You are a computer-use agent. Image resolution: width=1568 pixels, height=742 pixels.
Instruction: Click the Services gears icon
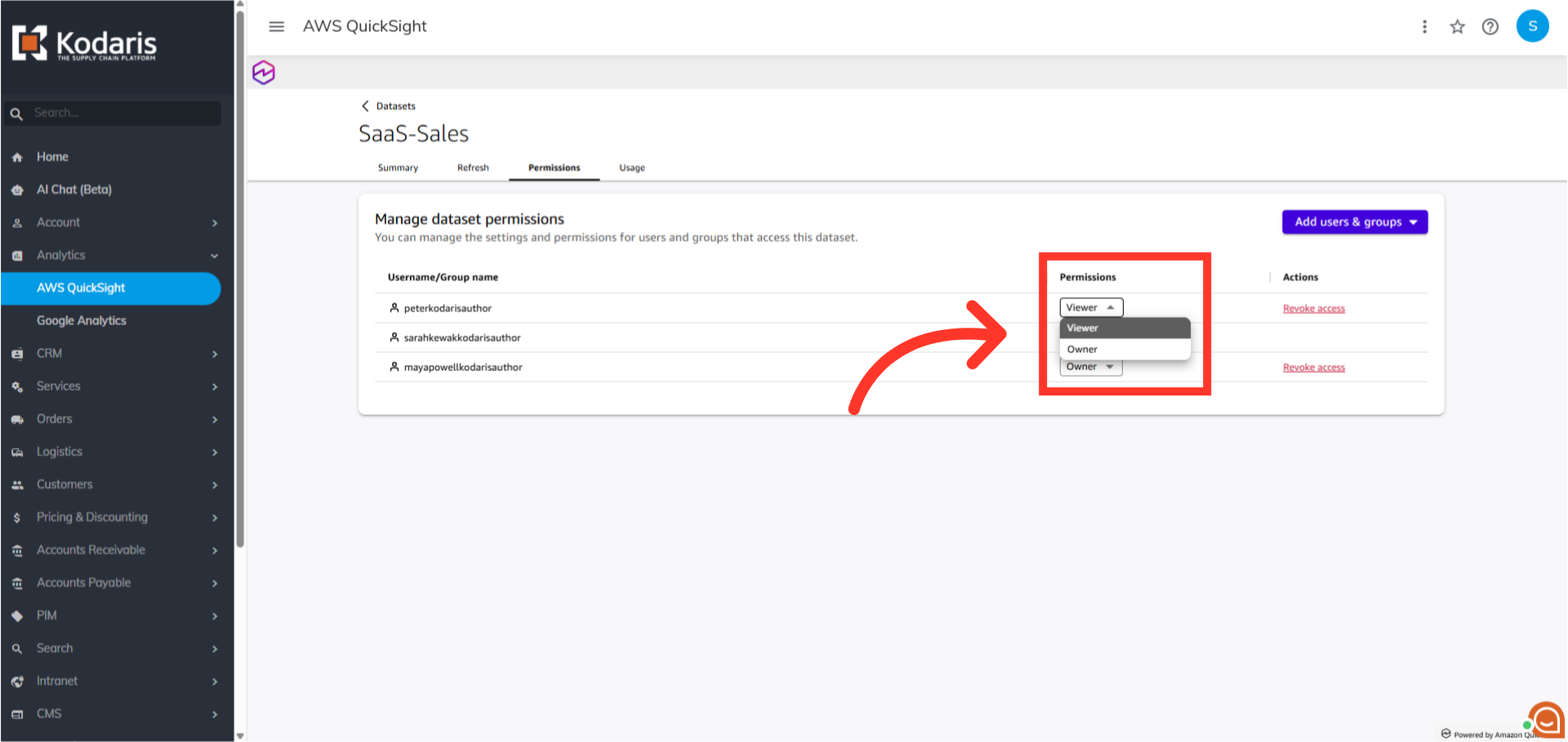(x=17, y=387)
